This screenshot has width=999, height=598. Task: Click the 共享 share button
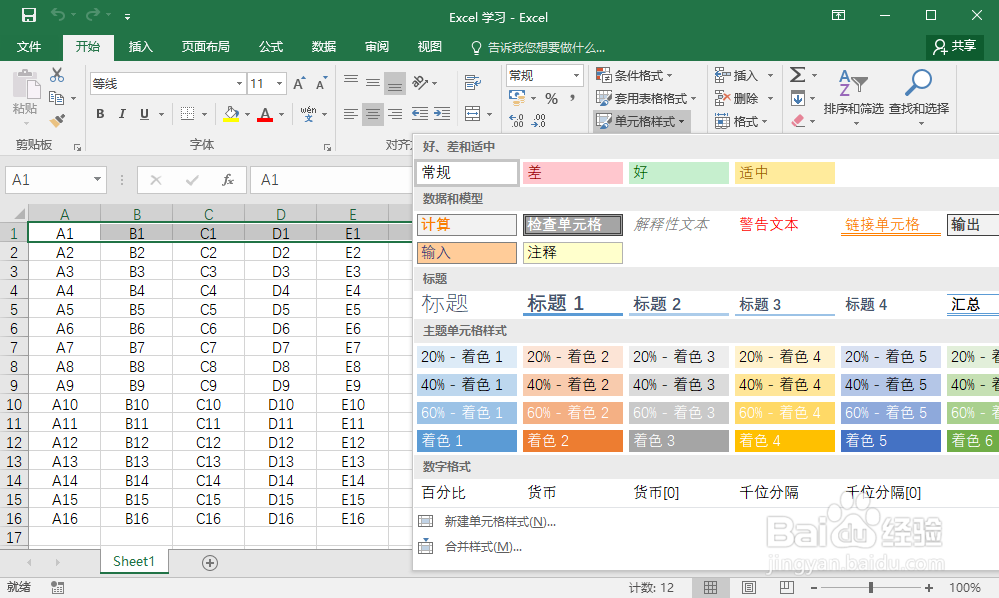point(954,46)
